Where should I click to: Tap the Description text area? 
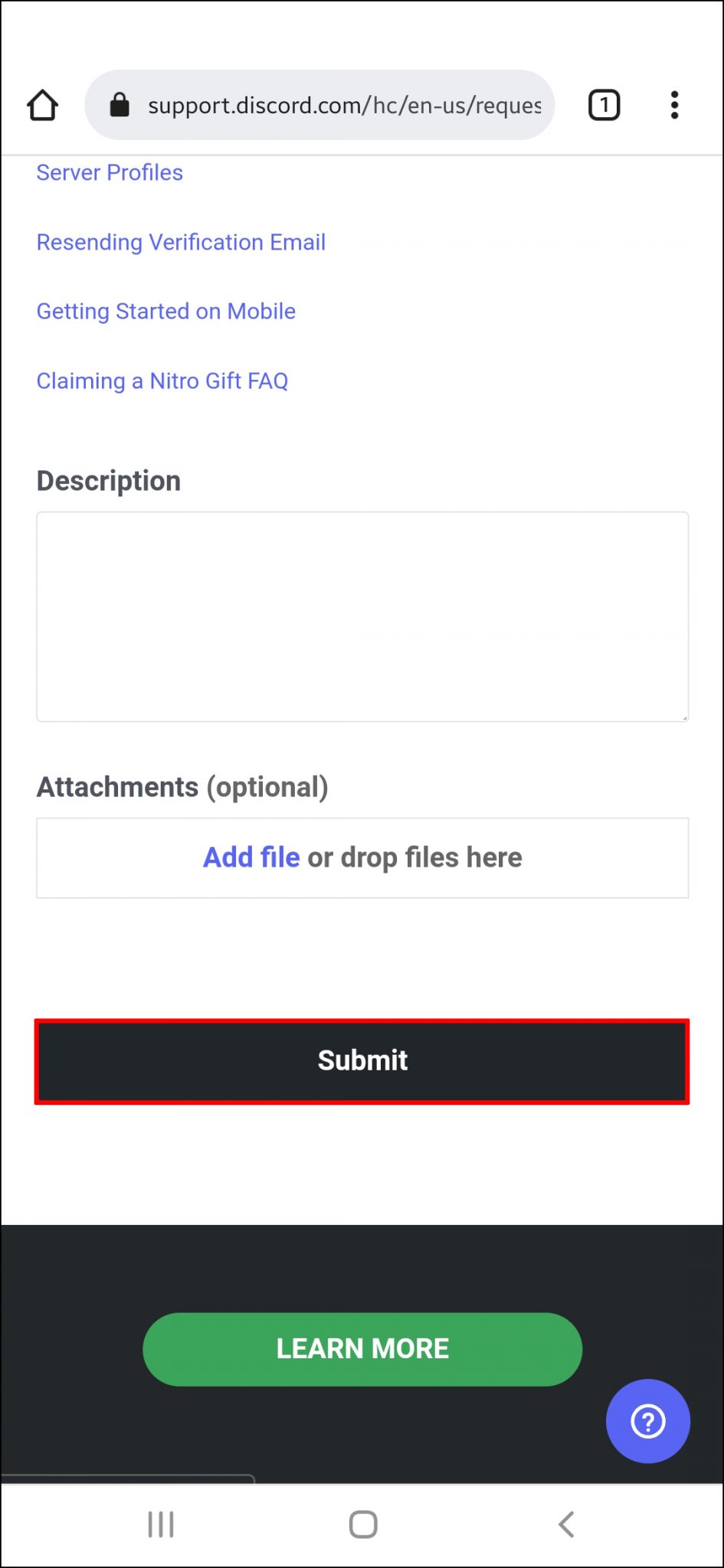pyautogui.click(x=362, y=616)
